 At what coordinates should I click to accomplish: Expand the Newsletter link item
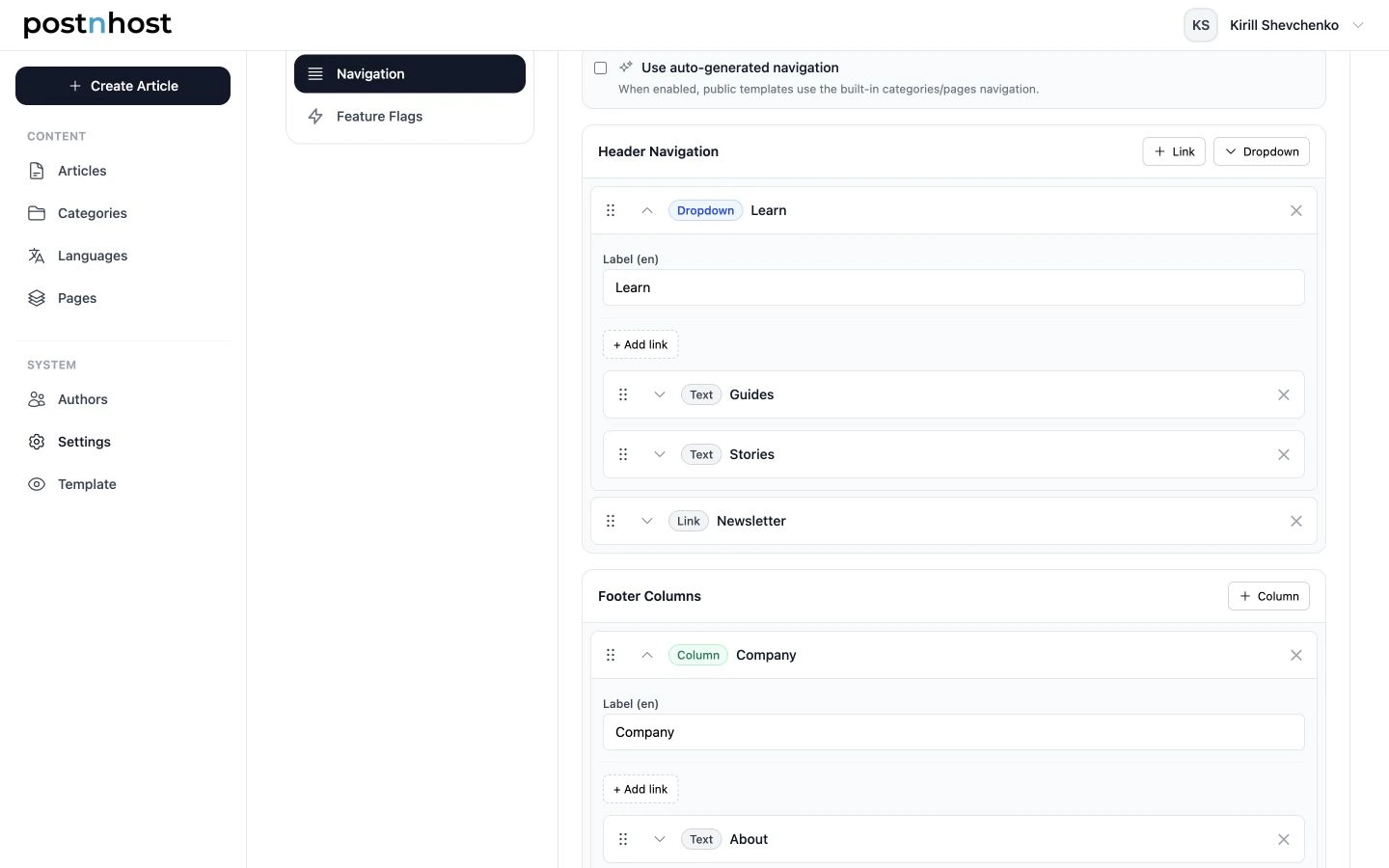click(647, 521)
